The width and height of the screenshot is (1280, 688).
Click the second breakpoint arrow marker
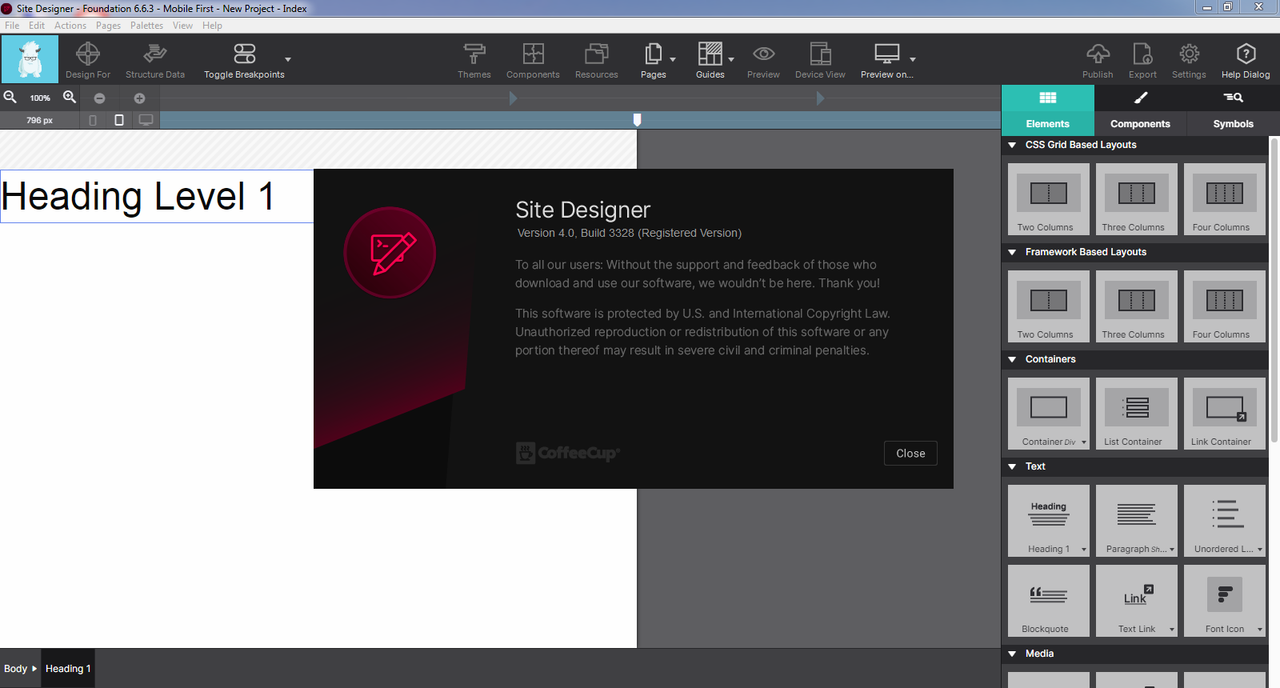coord(820,98)
